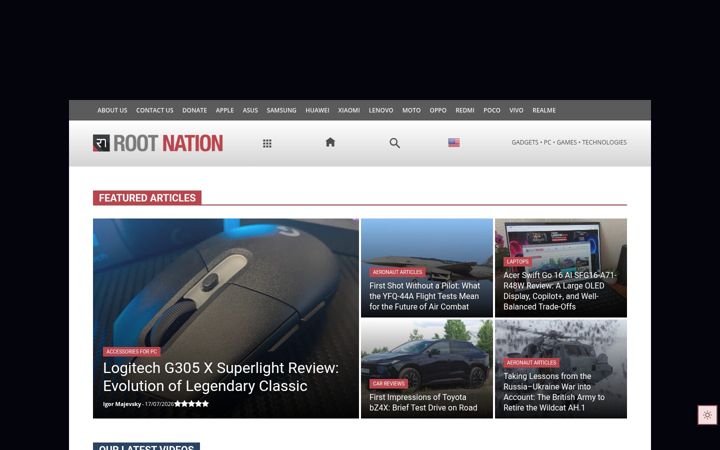Click the Aeronaut Articles tag on YFQ-44A card
Viewport: 720px width, 450px height.
pos(397,272)
